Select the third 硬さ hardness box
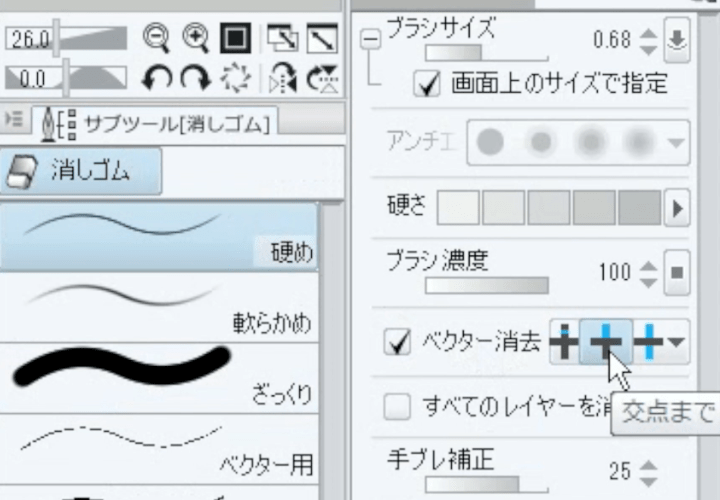This screenshot has height=500, width=720. (x=549, y=208)
